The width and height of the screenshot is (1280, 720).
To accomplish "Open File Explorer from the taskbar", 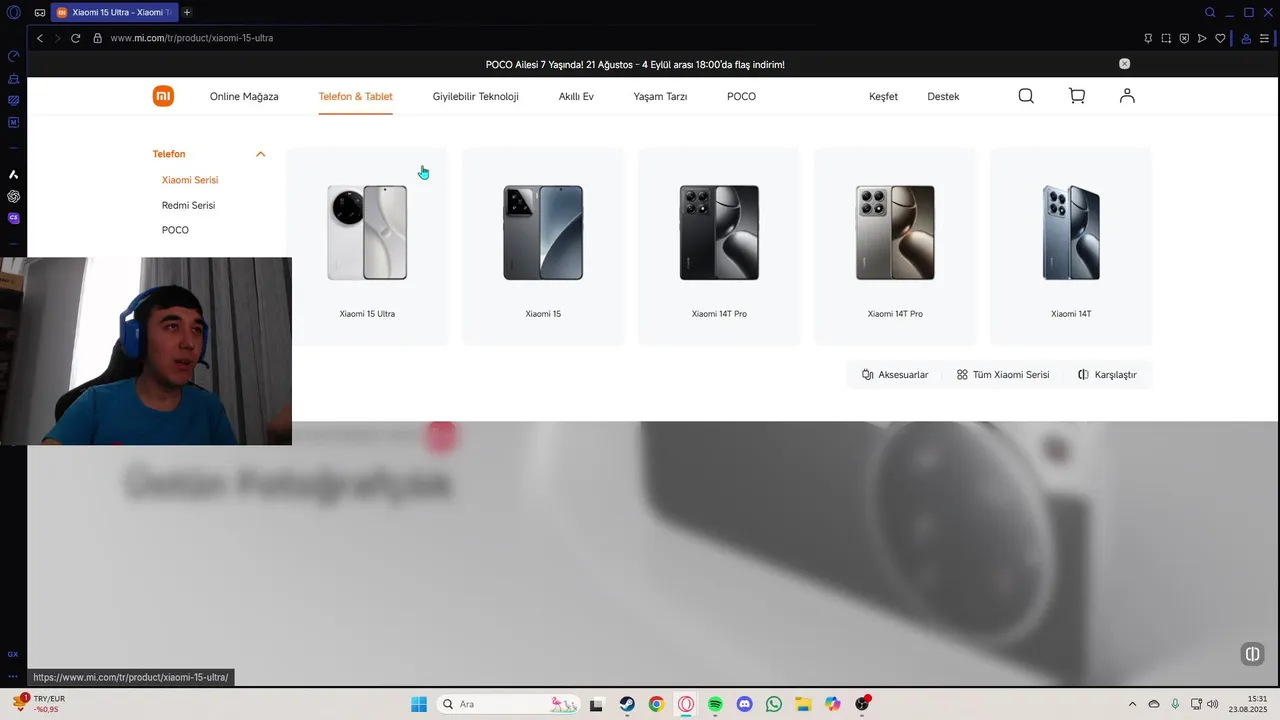I will pos(803,704).
